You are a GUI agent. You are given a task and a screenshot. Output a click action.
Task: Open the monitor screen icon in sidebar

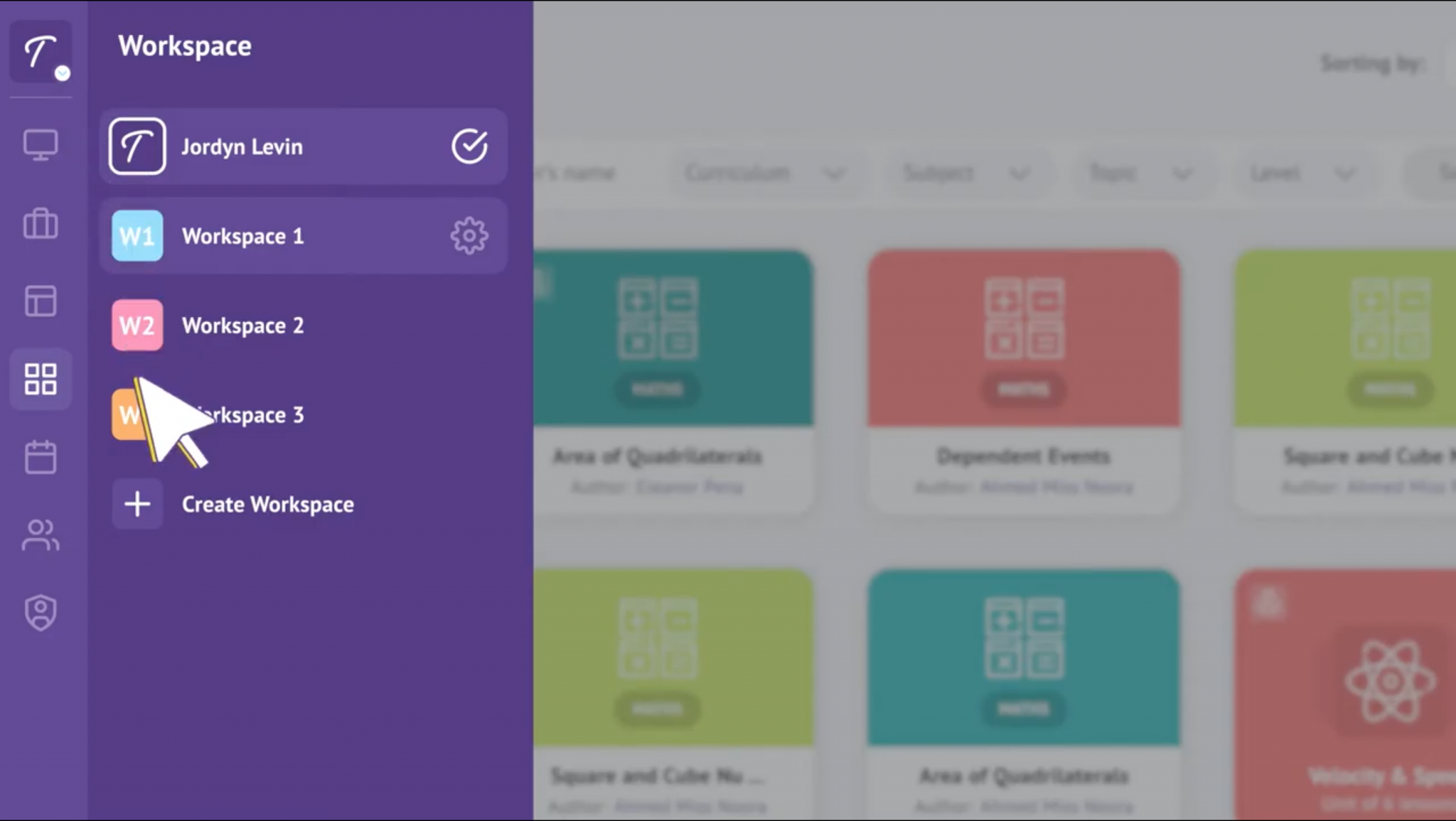(x=41, y=145)
